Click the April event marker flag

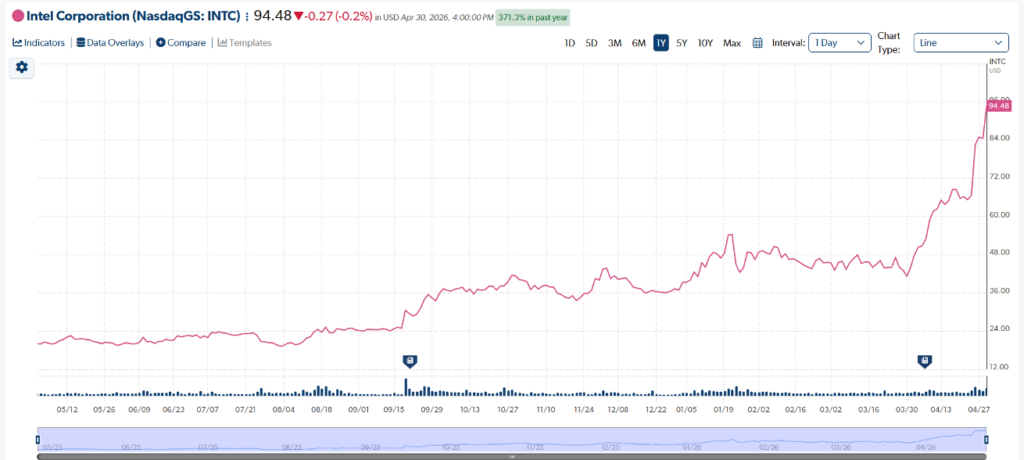point(924,361)
